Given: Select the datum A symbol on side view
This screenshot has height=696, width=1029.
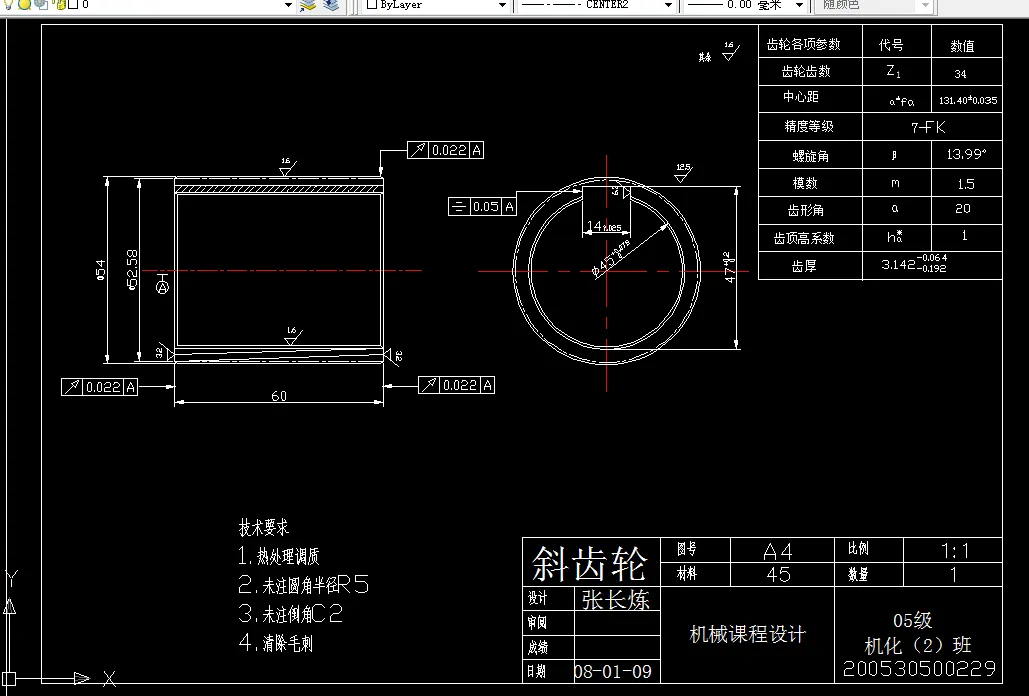Looking at the screenshot, I should click(163, 284).
